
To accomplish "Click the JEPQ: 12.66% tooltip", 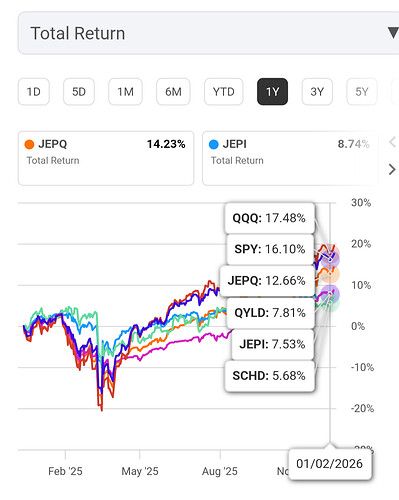I will (x=267, y=281).
